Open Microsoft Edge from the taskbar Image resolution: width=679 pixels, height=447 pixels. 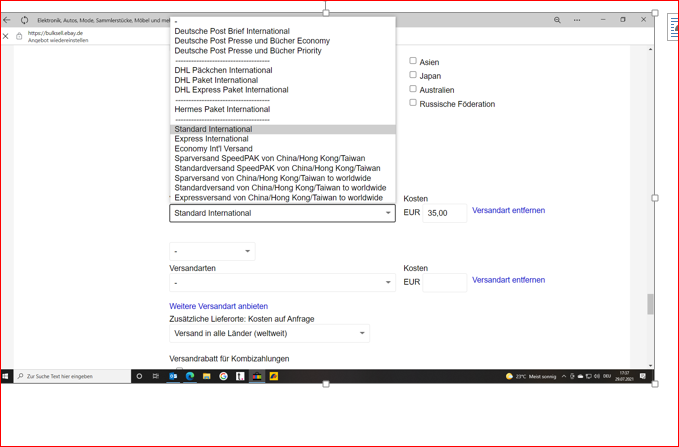click(x=190, y=376)
